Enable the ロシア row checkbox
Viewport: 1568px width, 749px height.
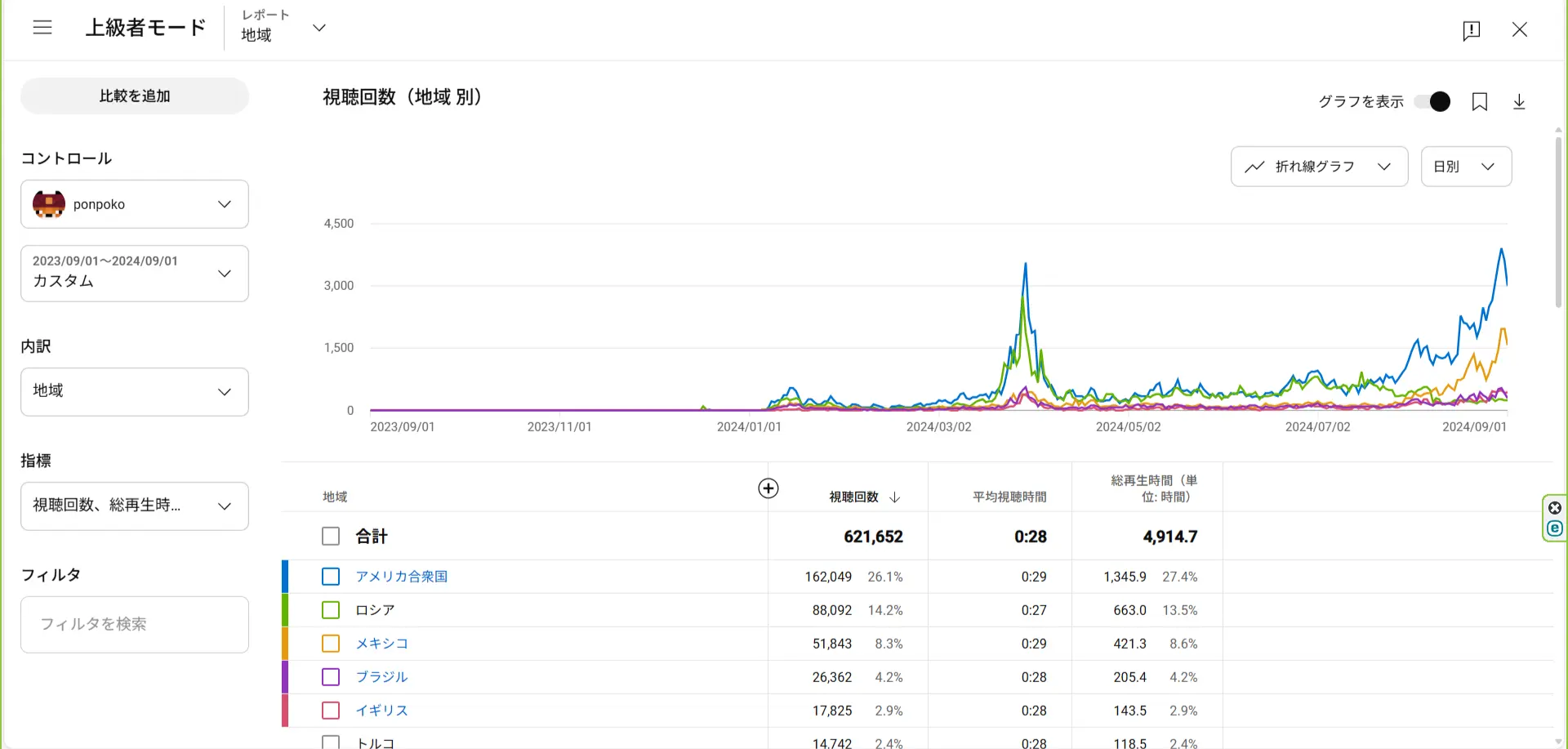coord(331,610)
